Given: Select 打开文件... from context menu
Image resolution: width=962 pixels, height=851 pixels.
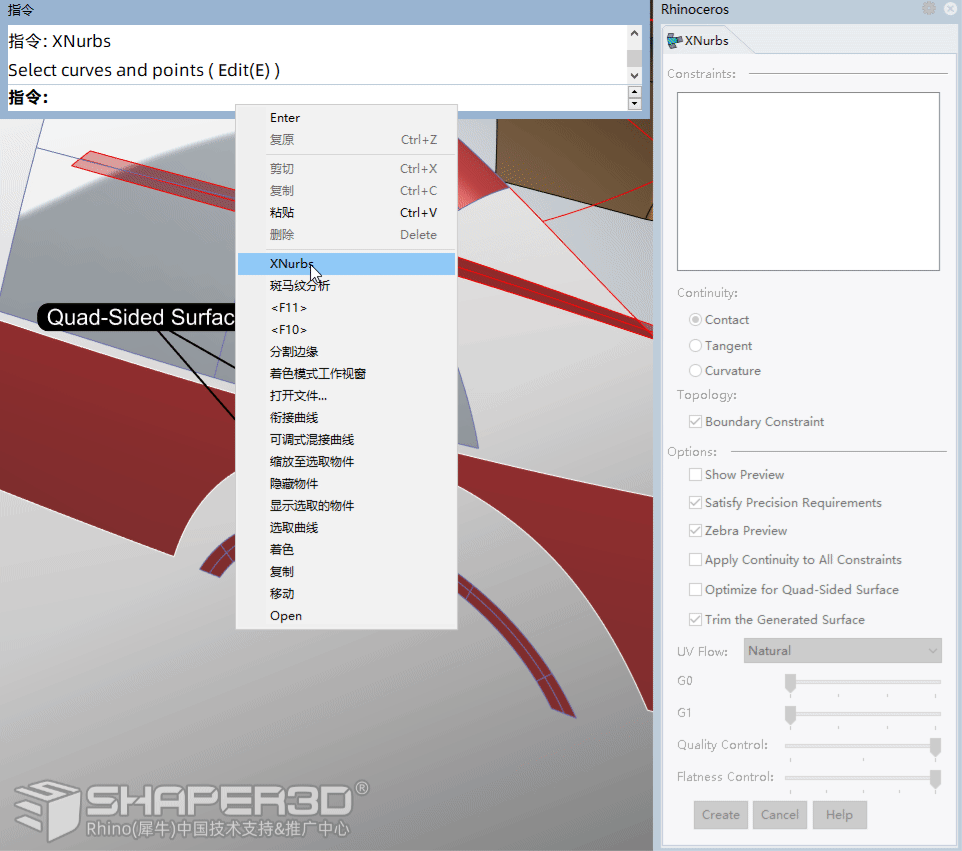Looking at the screenshot, I should [347, 396].
